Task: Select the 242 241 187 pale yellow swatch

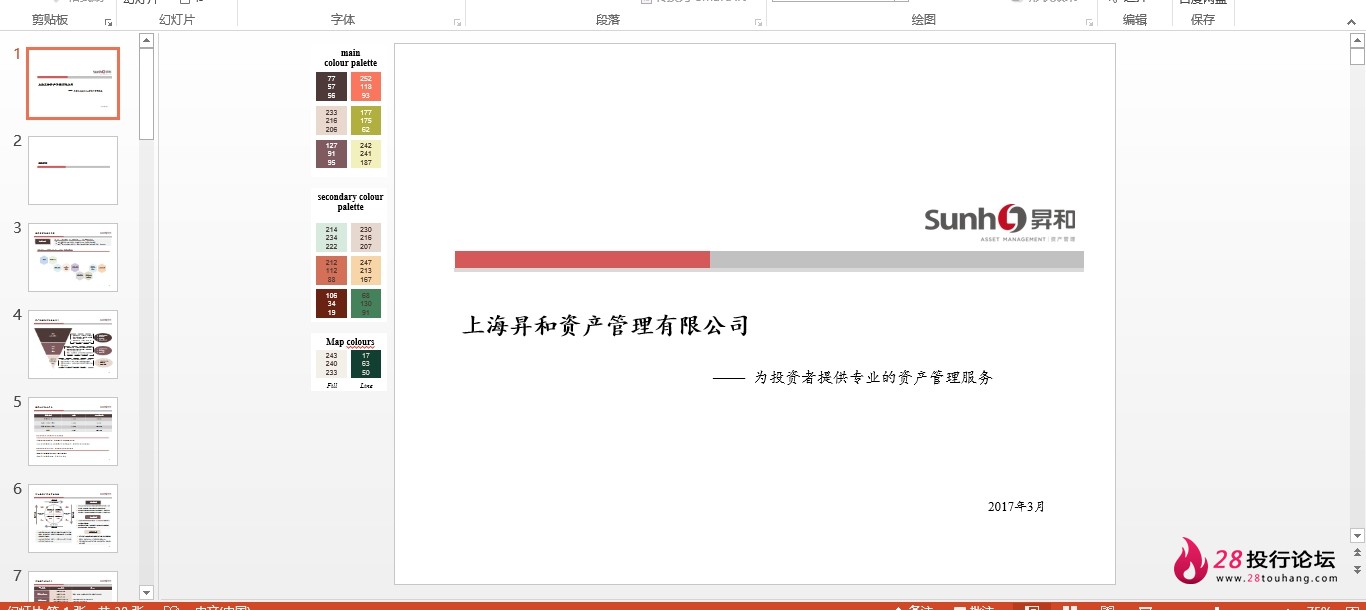Action: point(366,154)
